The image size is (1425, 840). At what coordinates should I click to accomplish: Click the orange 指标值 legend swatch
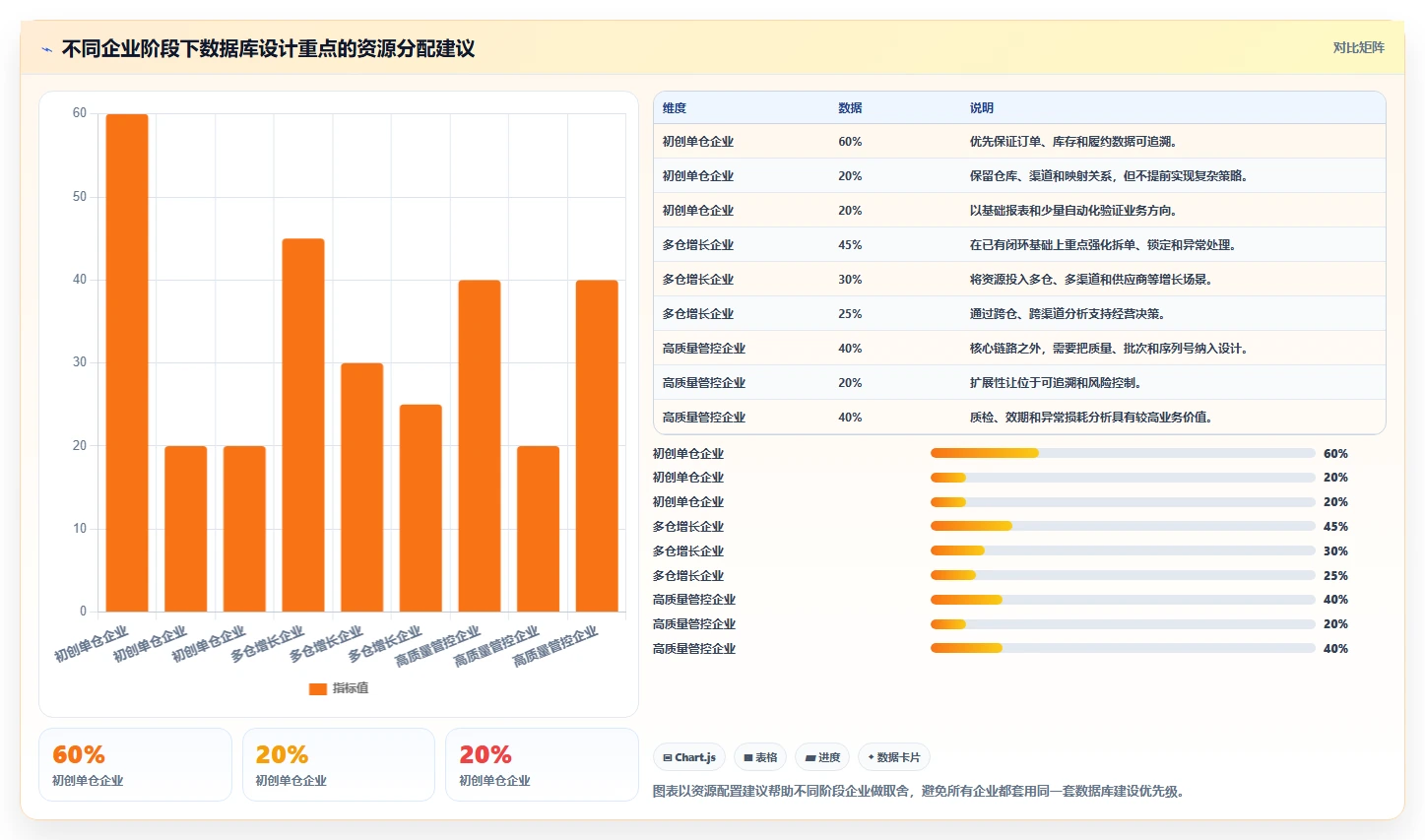click(317, 689)
